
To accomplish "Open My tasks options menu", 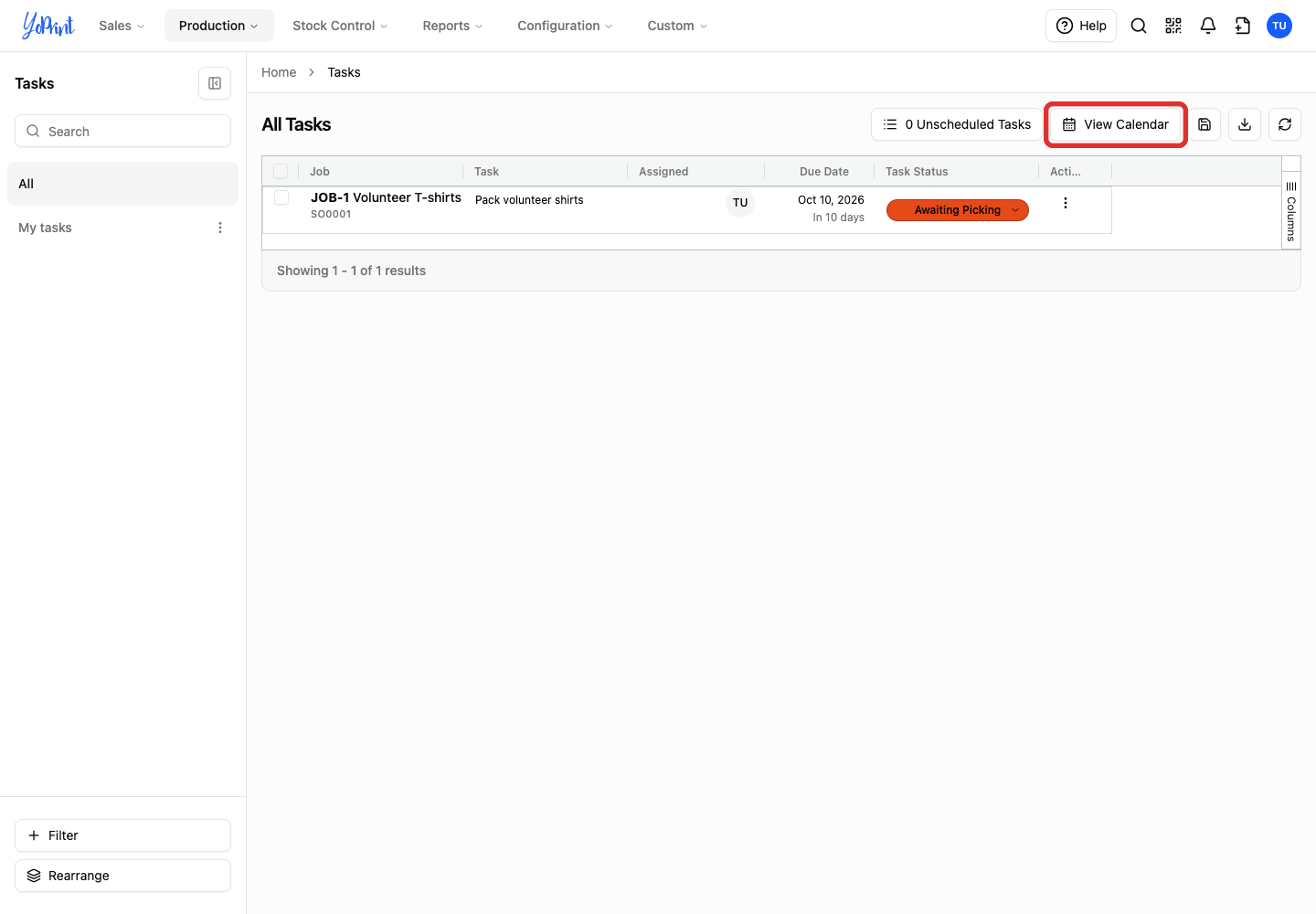I will pos(220,228).
